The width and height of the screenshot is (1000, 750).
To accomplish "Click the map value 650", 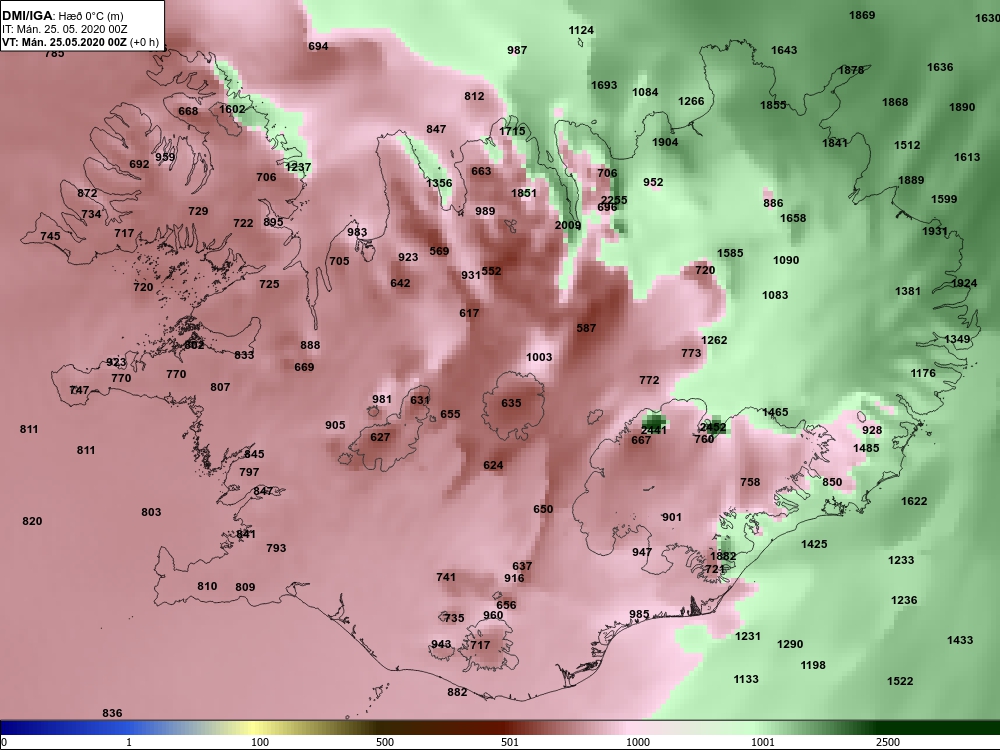I will [543, 509].
